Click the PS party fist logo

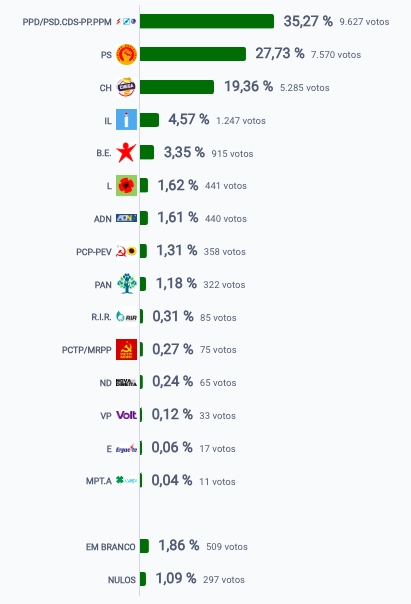pos(126,54)
